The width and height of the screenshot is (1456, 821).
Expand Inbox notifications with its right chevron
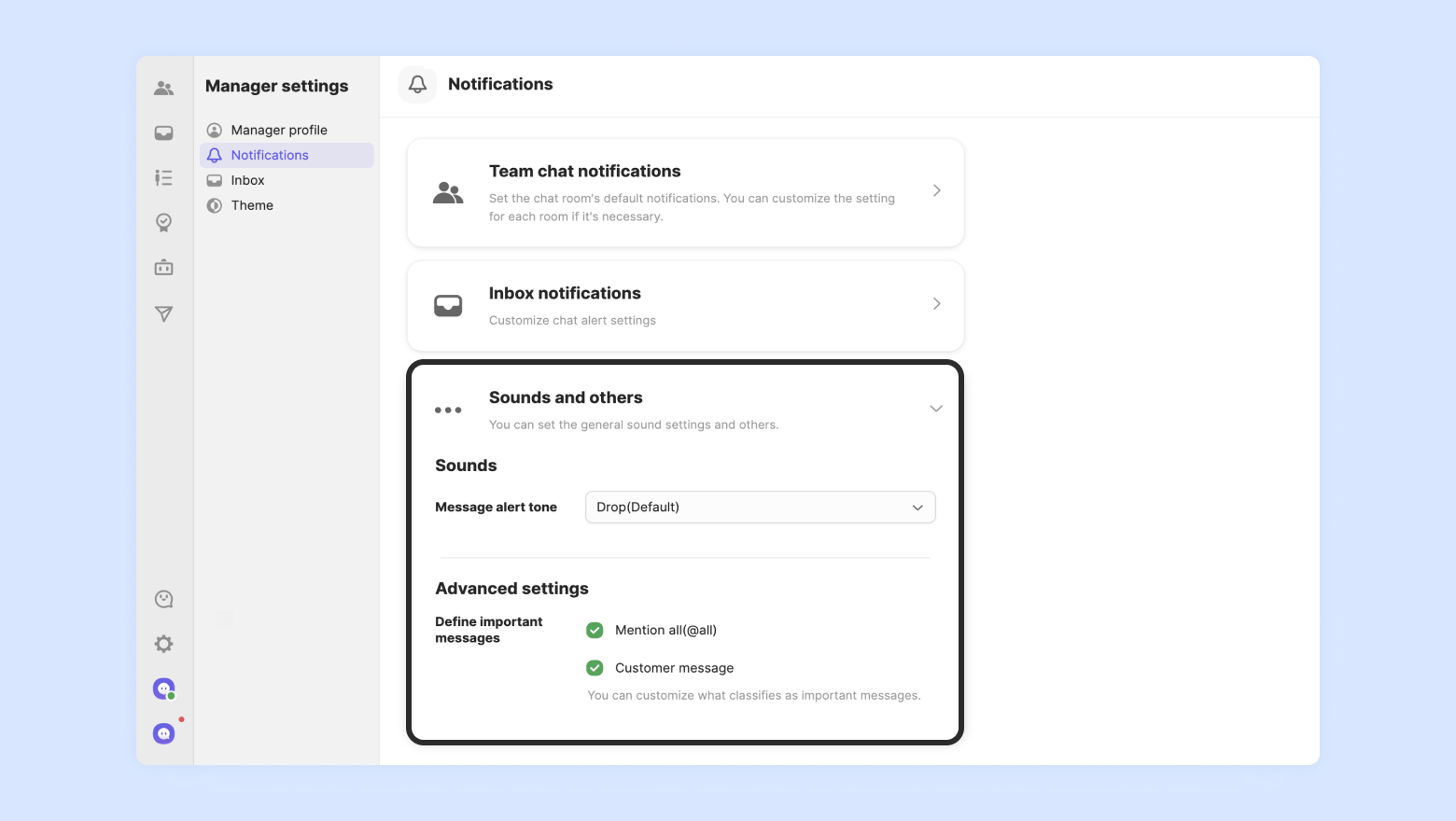pos(937,303)
